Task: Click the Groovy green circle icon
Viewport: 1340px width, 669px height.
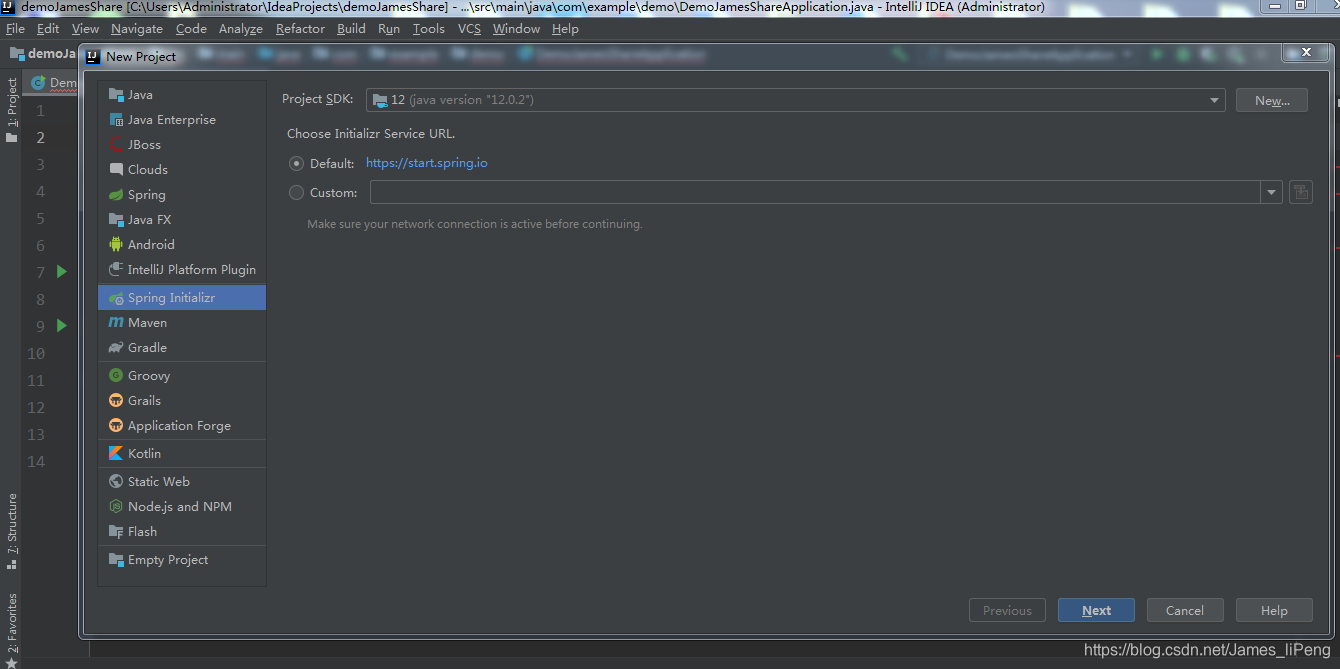Action: pos(116,376)
